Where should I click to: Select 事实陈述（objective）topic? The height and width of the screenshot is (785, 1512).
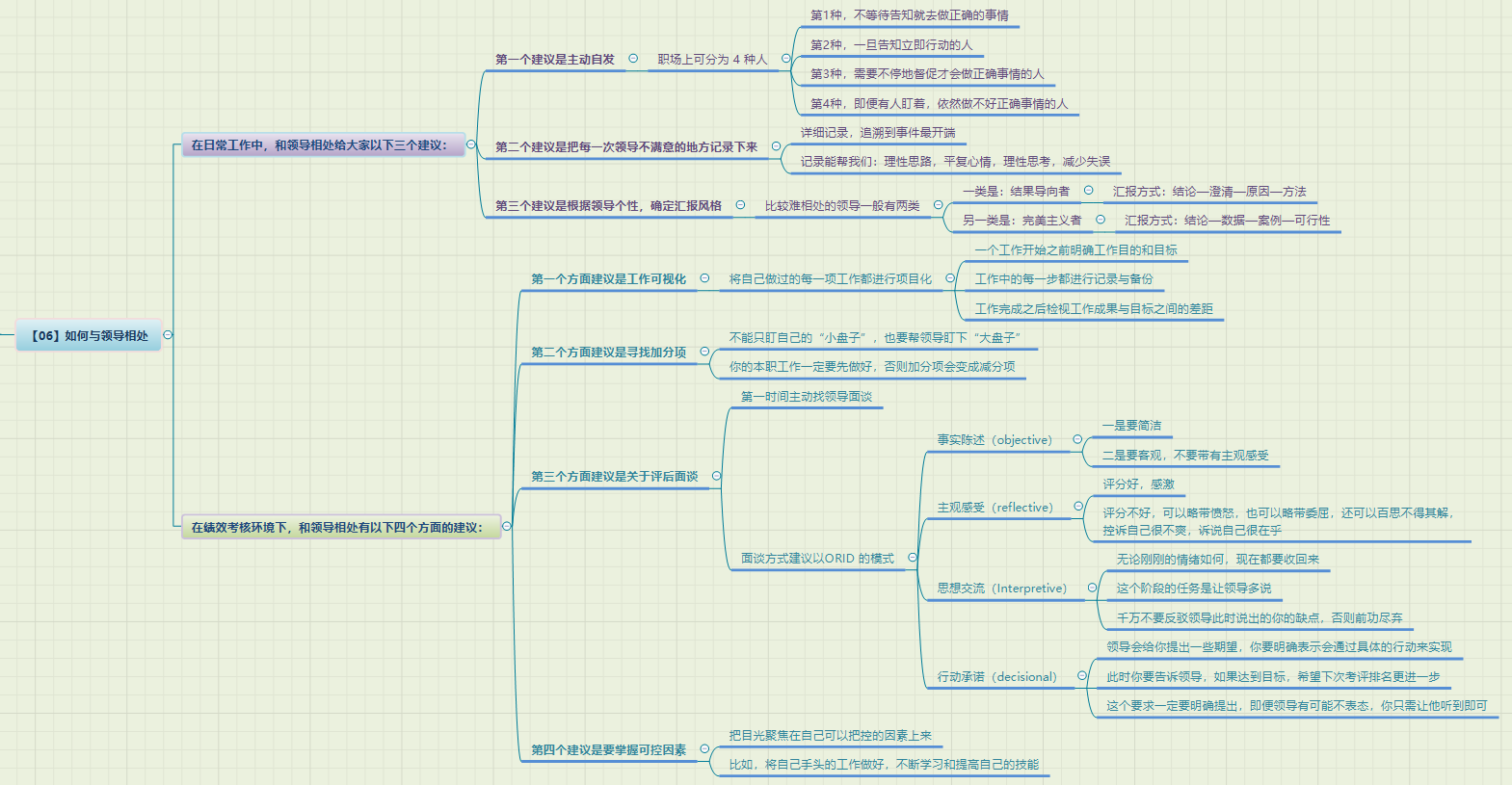click(x=995, y=440)
